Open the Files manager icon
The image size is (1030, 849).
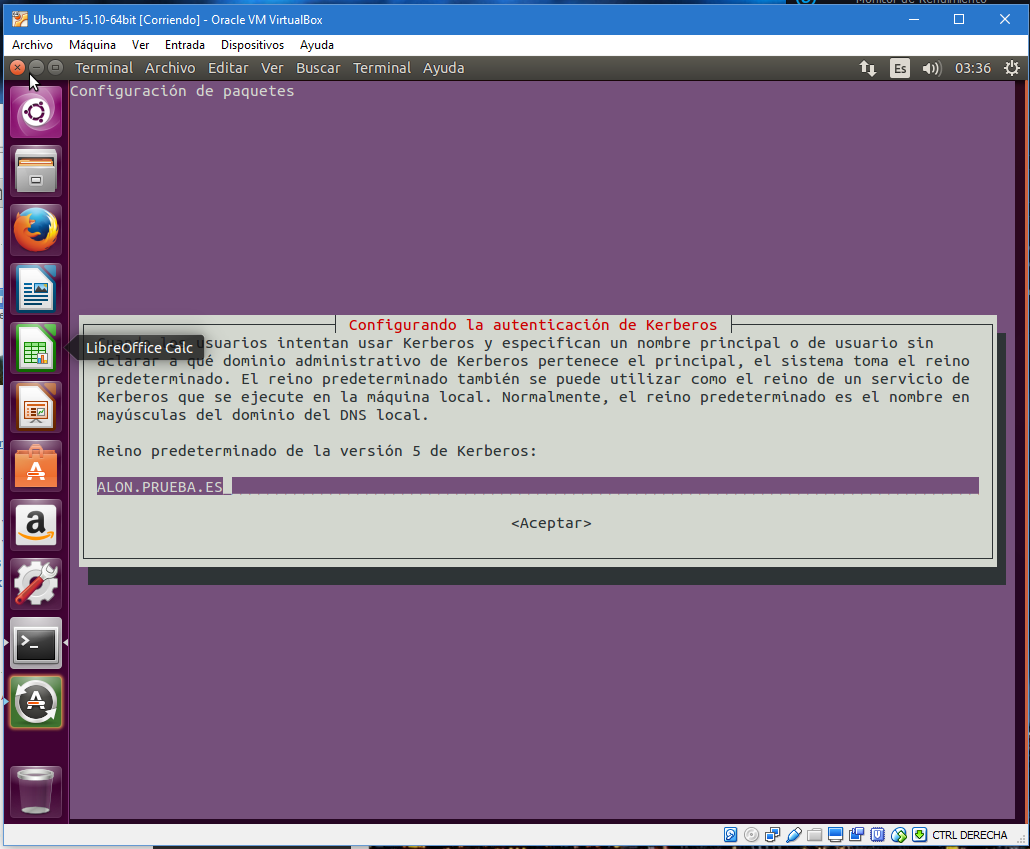pyautogui.click(x=36, y=171)
